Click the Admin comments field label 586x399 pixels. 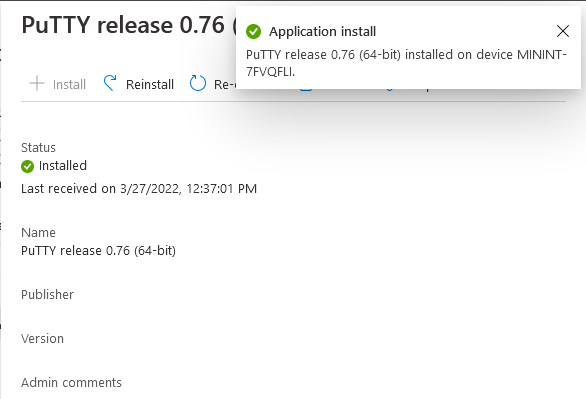[x=71, y=383]
